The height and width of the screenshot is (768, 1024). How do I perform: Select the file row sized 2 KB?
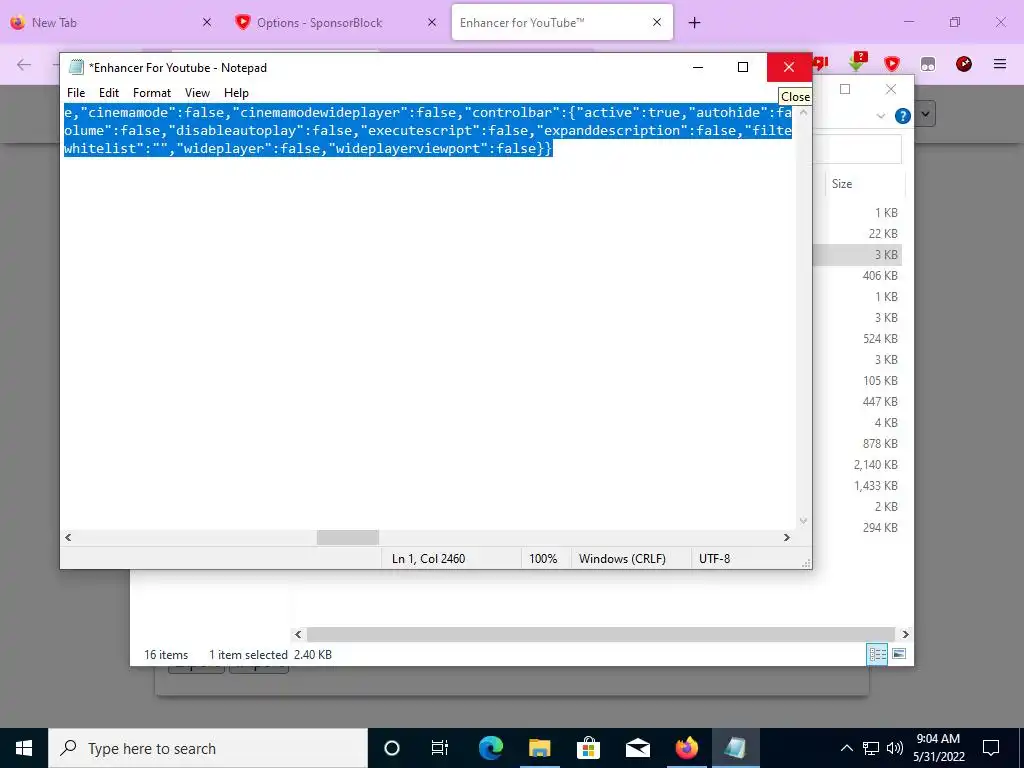(858, 506)
